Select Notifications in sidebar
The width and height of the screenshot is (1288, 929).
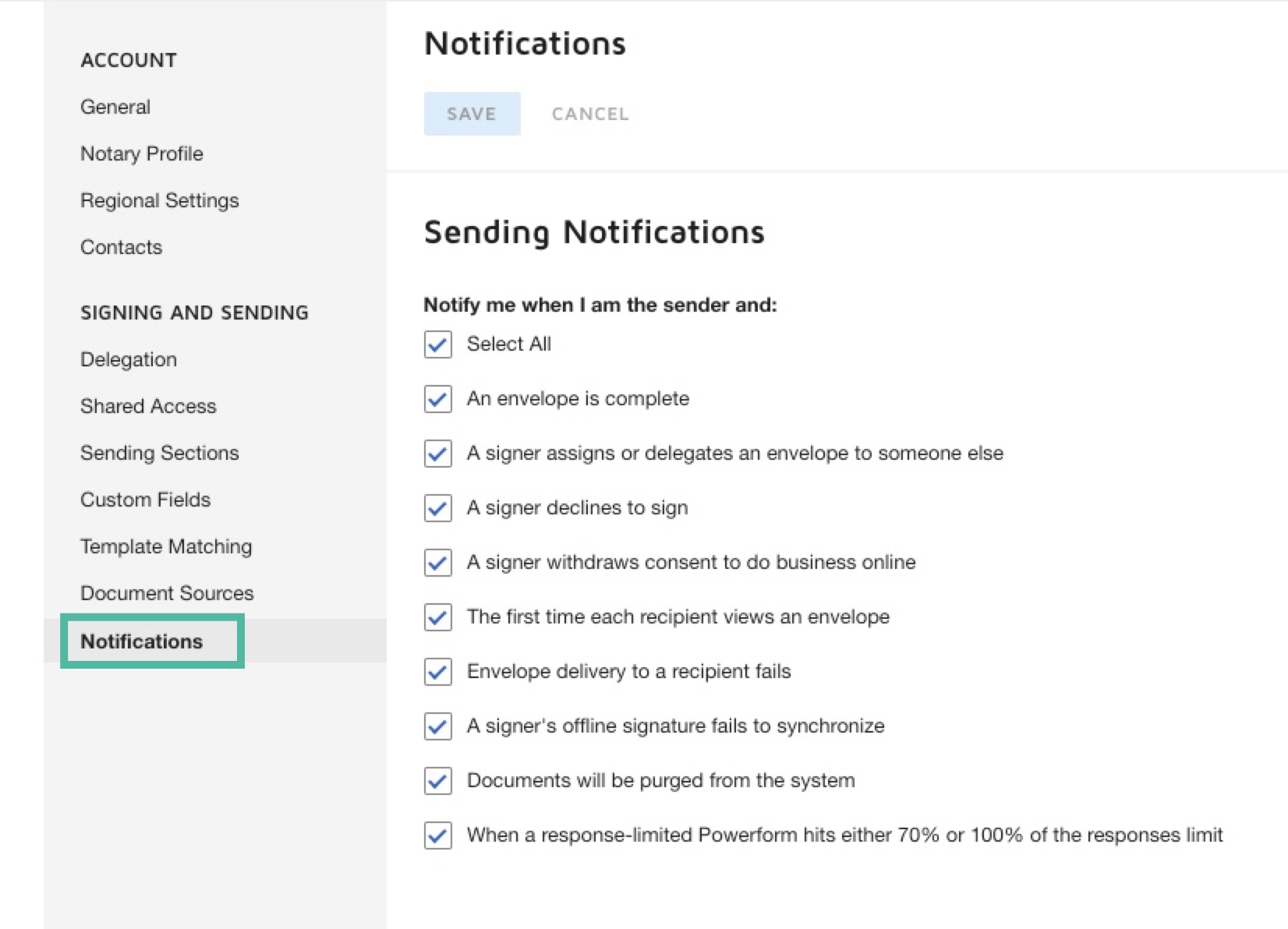pos(142,641)
